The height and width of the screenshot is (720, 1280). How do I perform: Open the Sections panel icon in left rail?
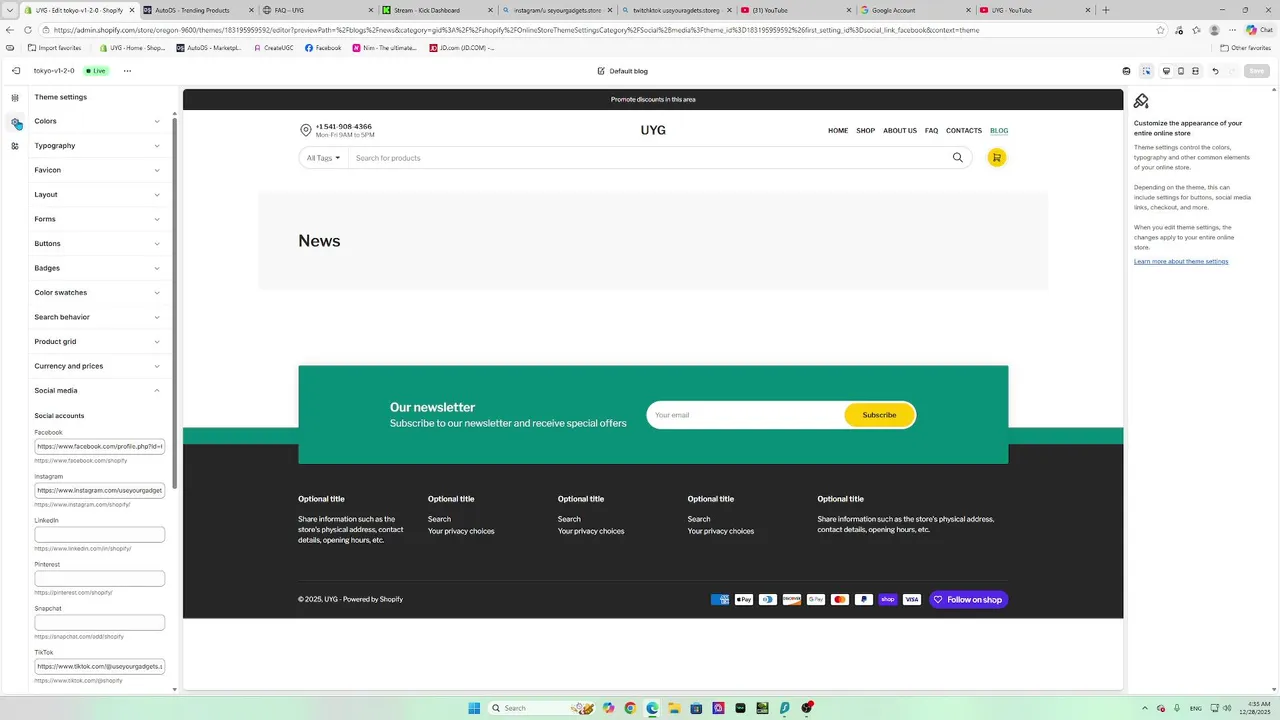[15, 98]
